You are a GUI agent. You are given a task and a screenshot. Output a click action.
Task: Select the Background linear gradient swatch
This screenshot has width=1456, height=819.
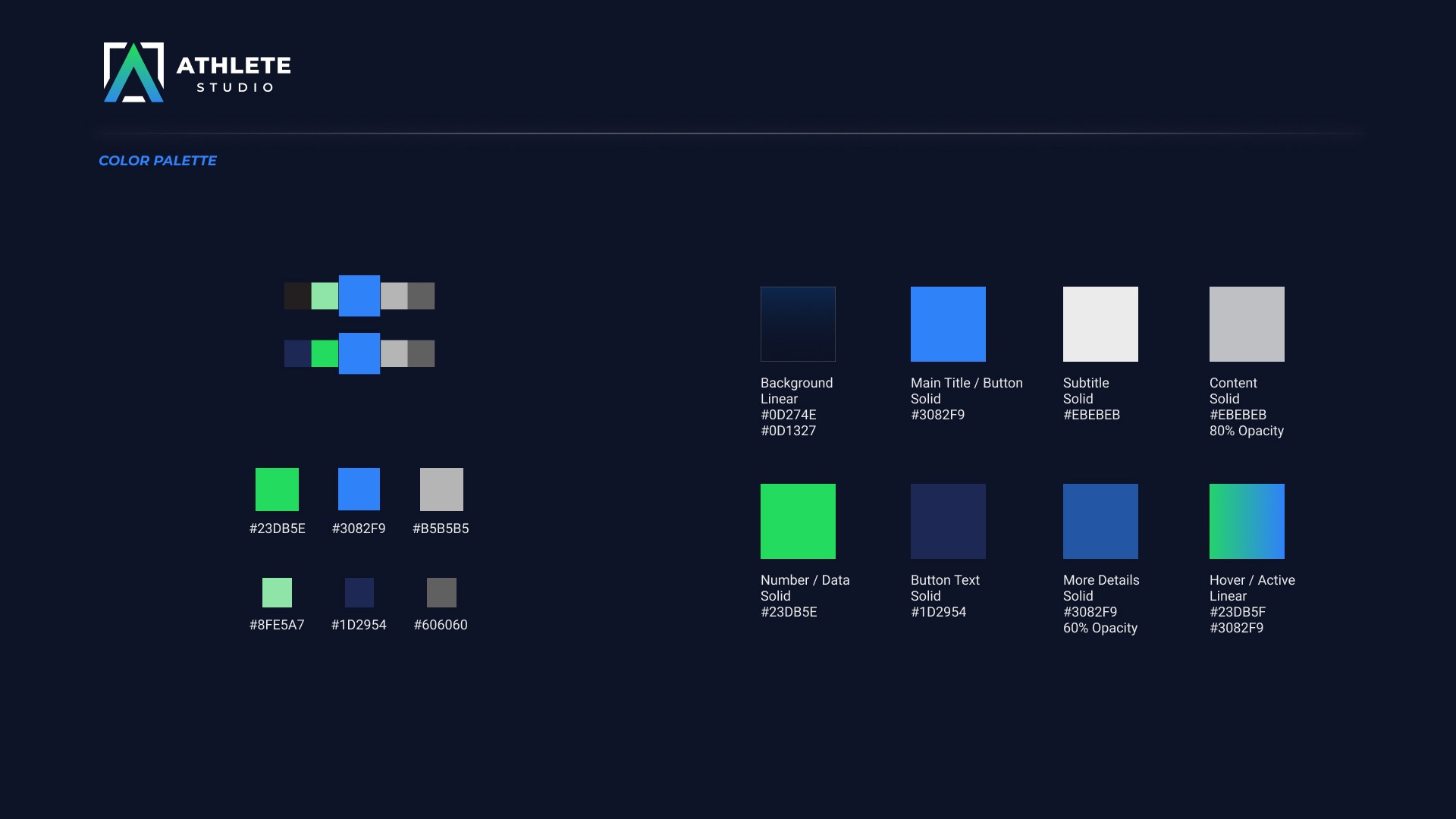tap(798, 324)
